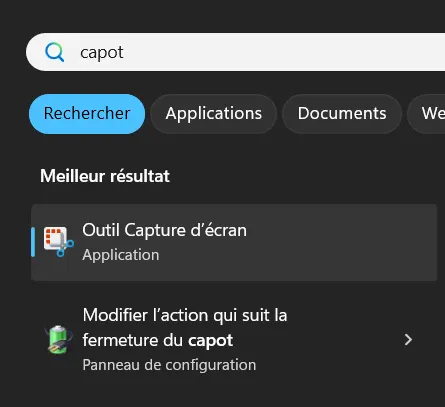The height and width of the screenshot is (407, 445).
Task: Click the "Application" subtitle under Outil Capture
Action: coord(121,255)
